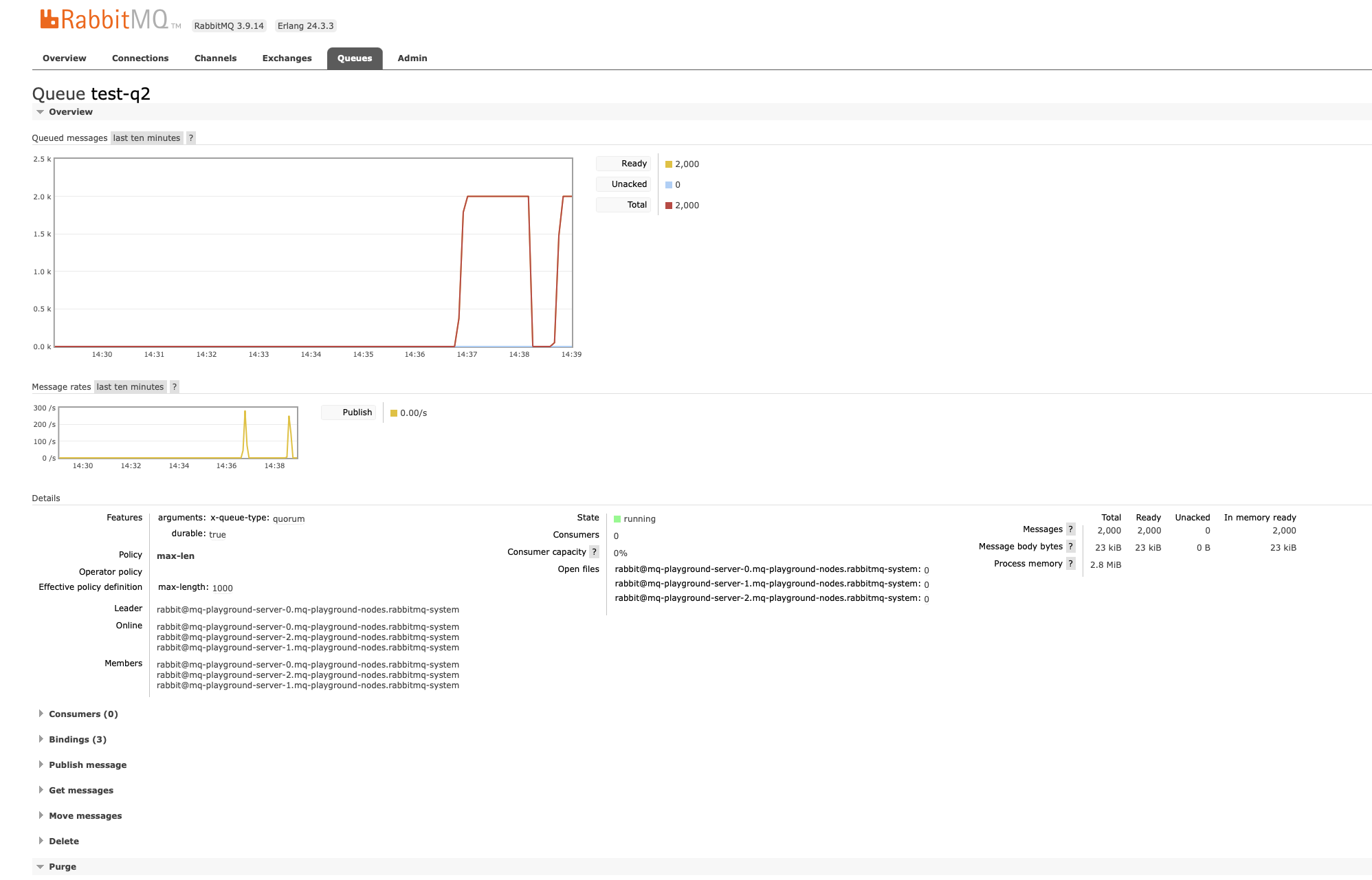Click the durable value 'true'
This screenshot has width=1372, height=880.
click(x=217, y=535)
